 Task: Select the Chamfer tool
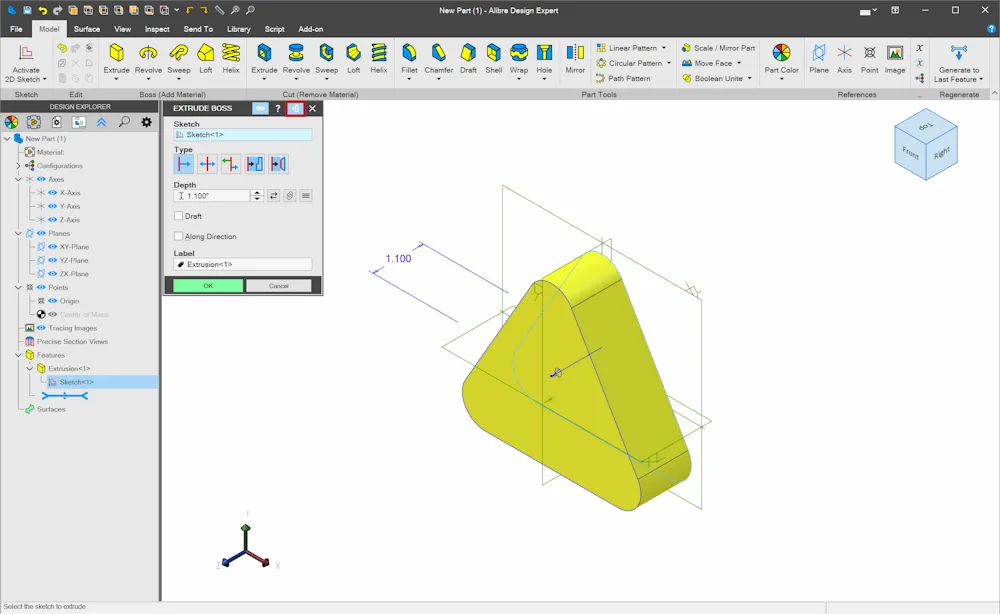click(x=439, y=59)
